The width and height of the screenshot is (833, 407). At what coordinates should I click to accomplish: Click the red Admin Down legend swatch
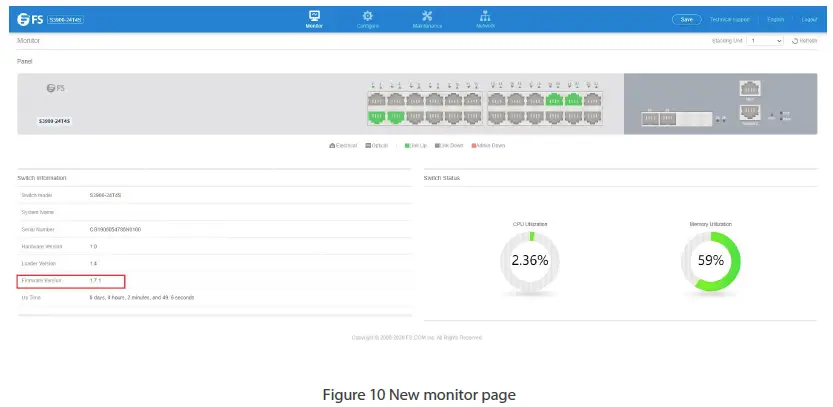(474, 146)
